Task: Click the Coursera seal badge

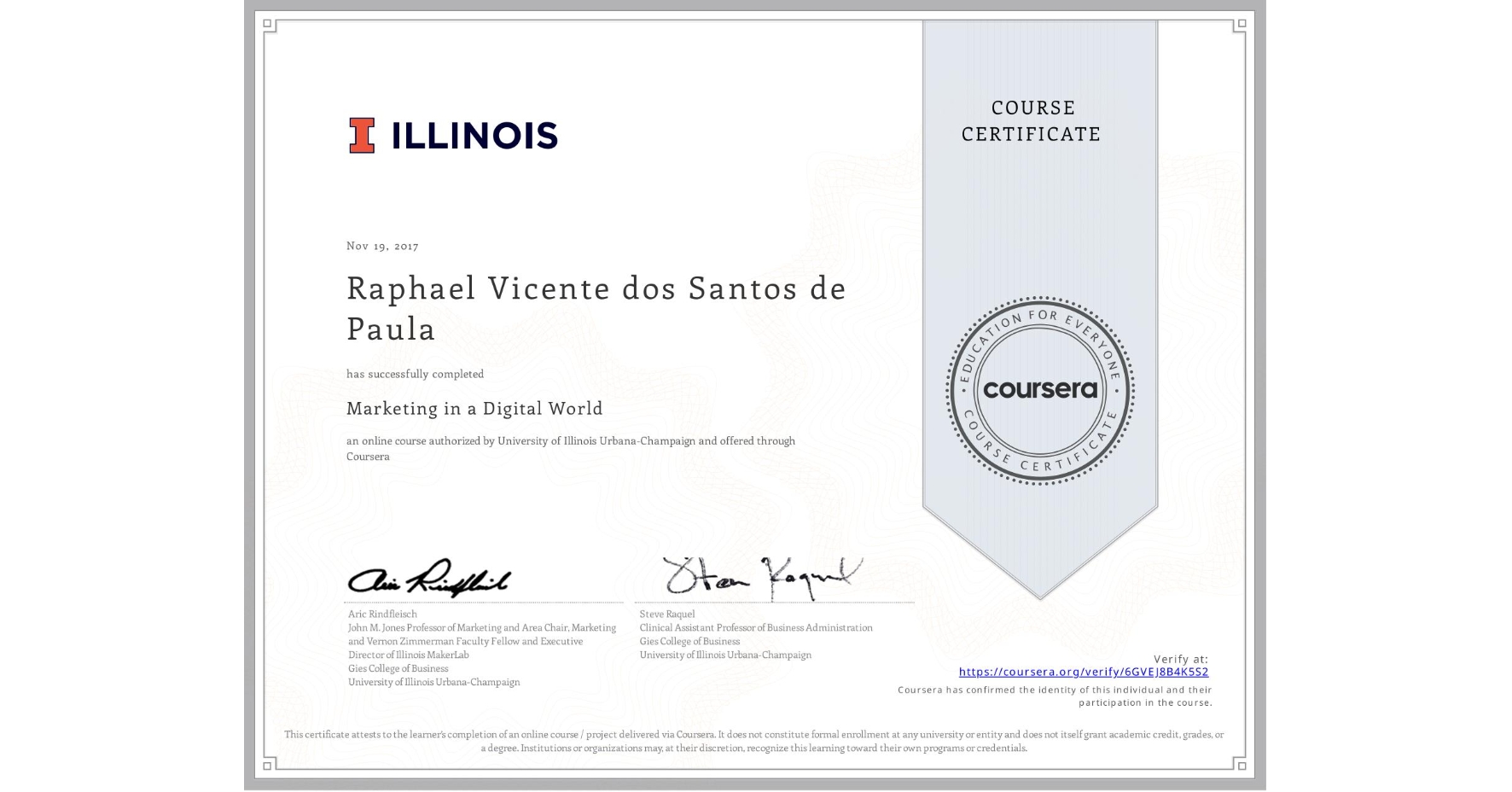Action: [x=1039, y=391]
